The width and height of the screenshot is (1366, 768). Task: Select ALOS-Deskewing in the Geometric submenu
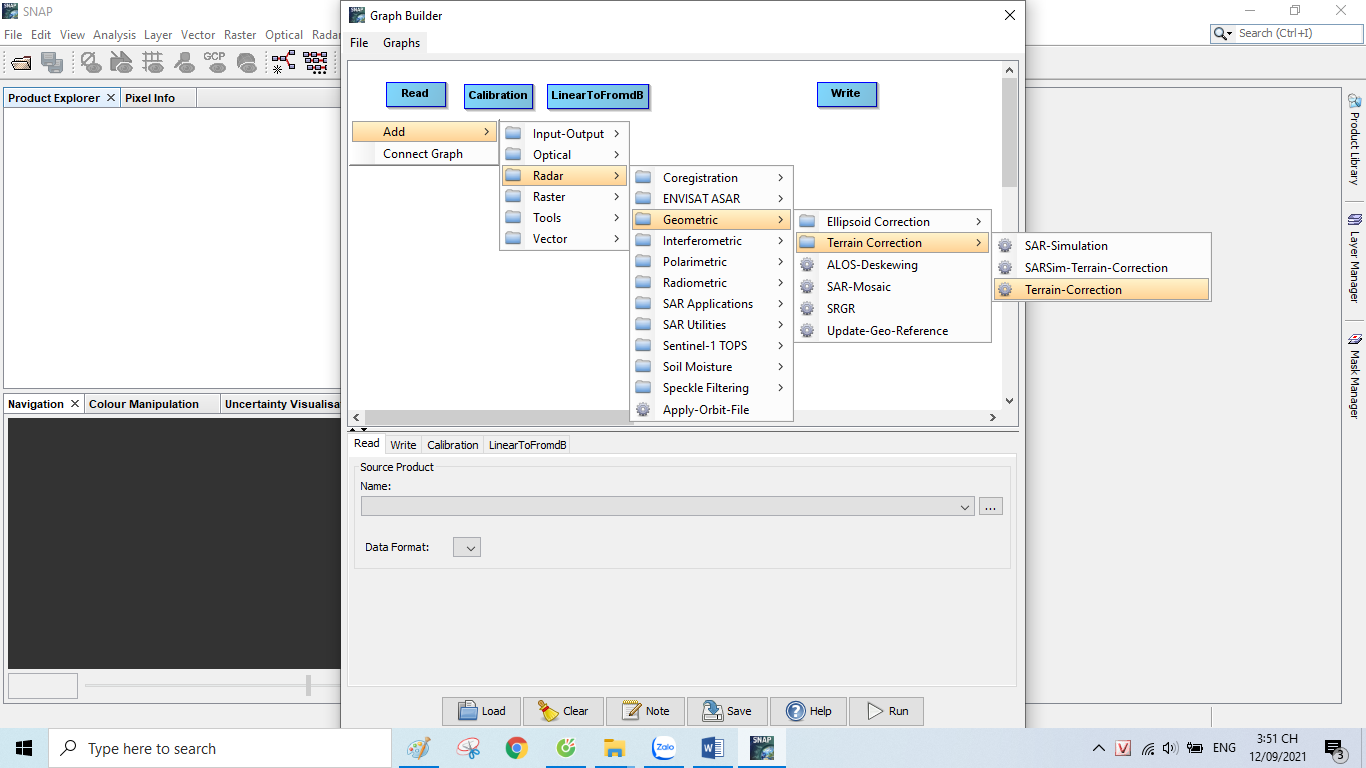pos(893,265)
